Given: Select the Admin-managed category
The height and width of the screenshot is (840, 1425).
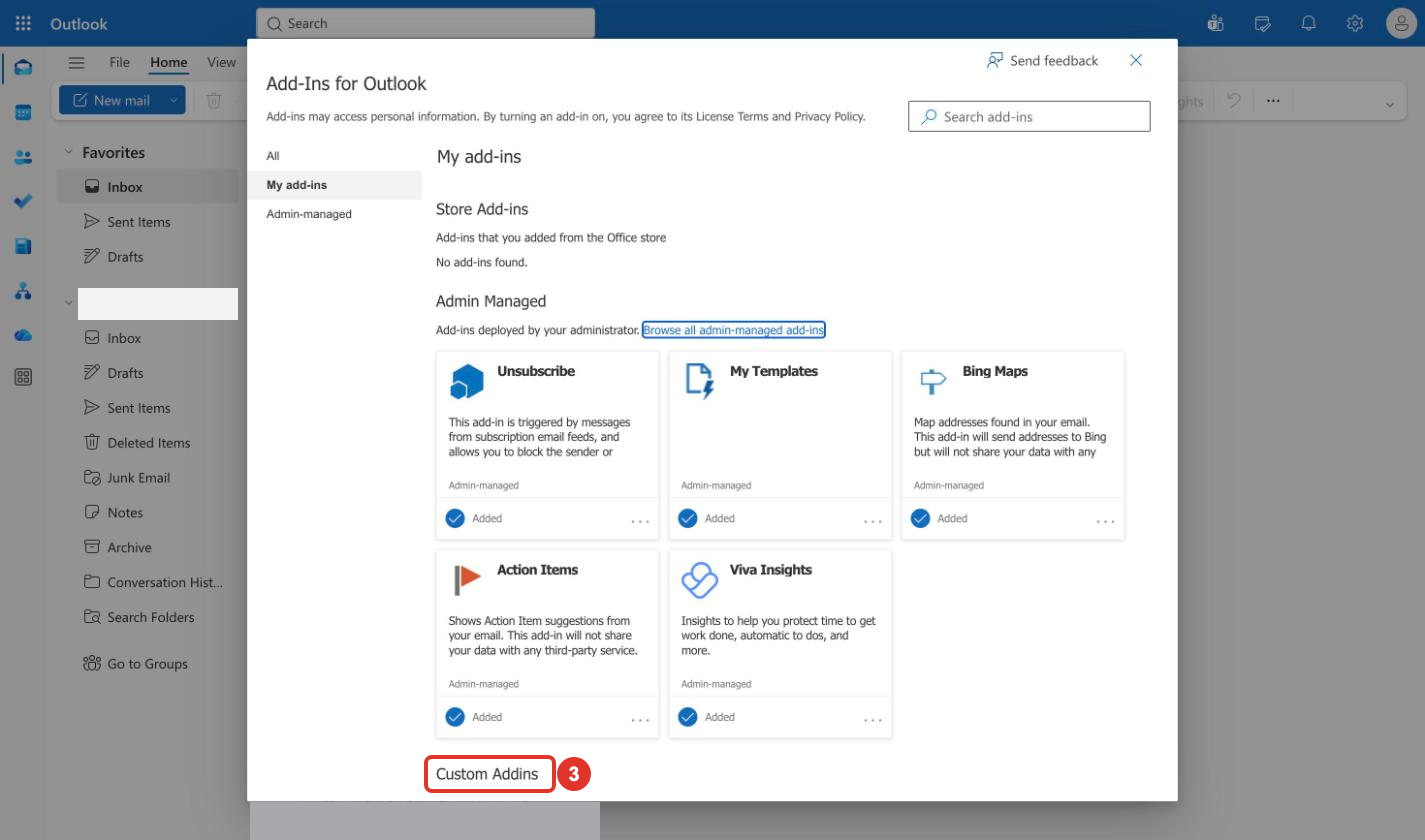Looking at the screenshot, I should tap(309, 214).
